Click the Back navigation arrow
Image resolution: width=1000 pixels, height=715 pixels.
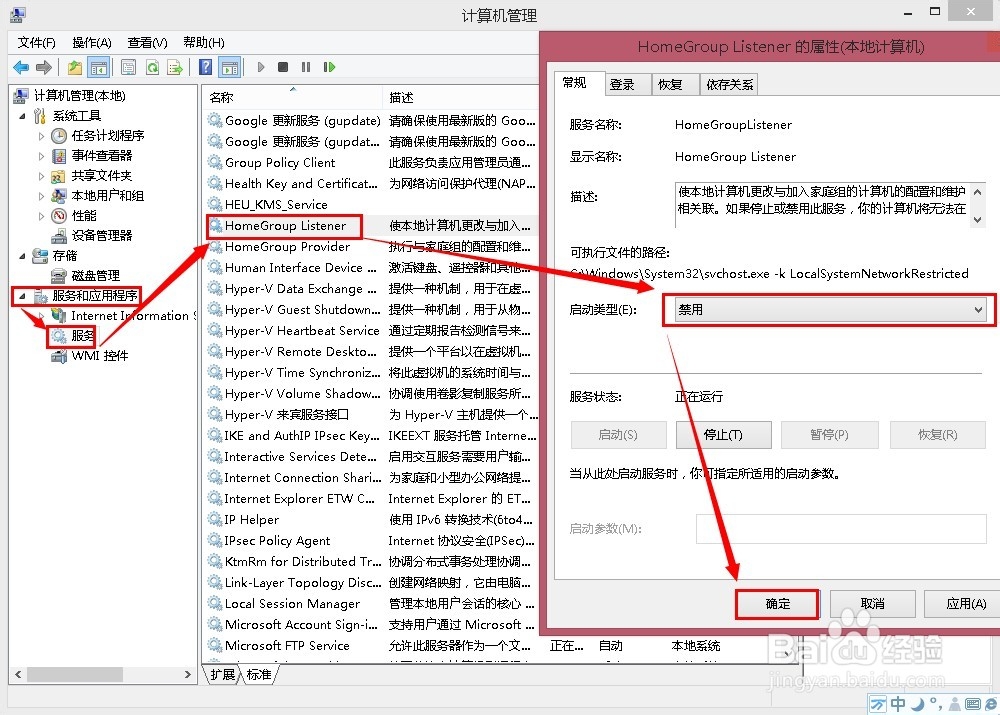(21, 67)
